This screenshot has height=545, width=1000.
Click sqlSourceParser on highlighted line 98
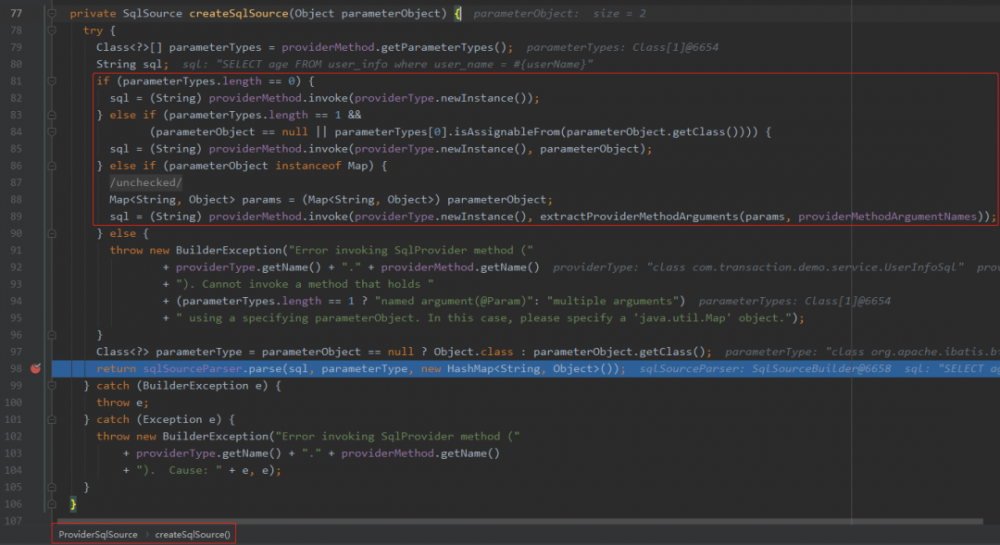[192, 368]
